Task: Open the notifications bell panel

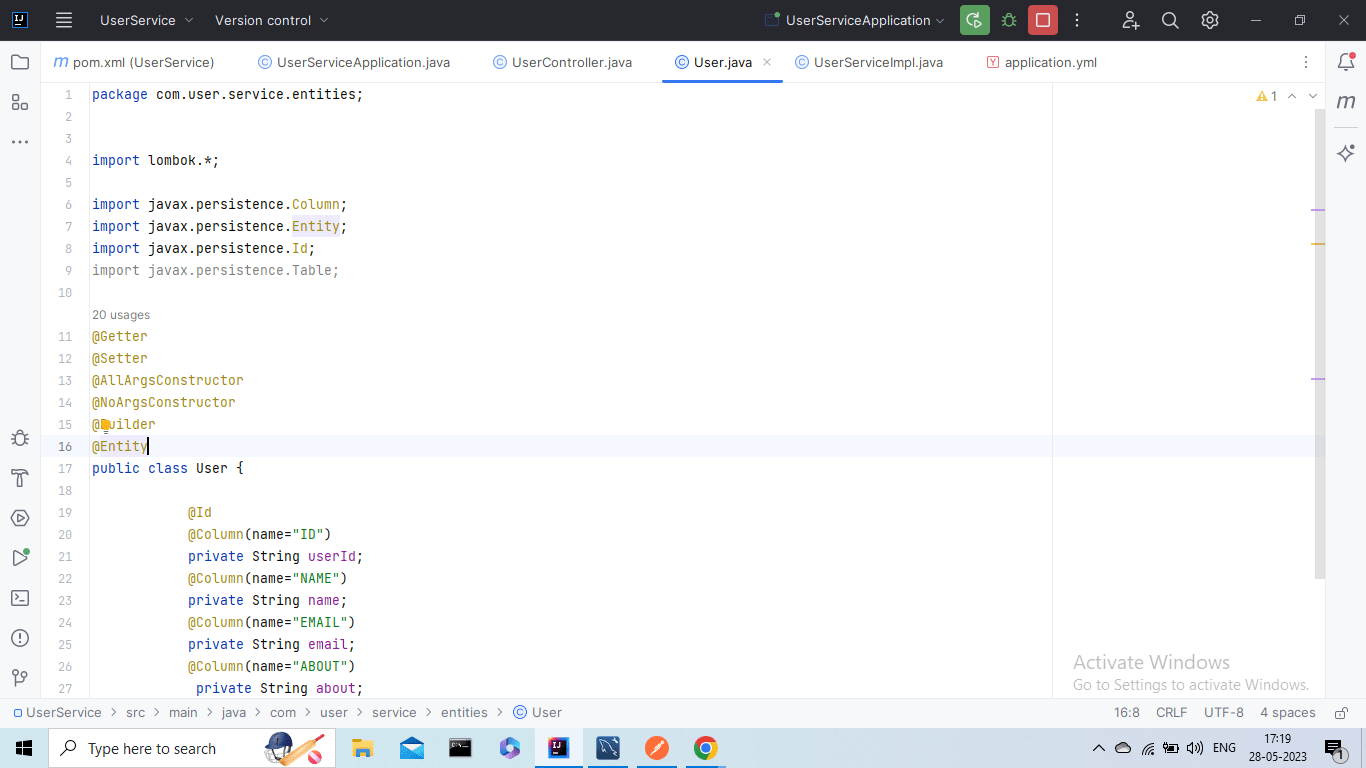Action: (1345, 61)
